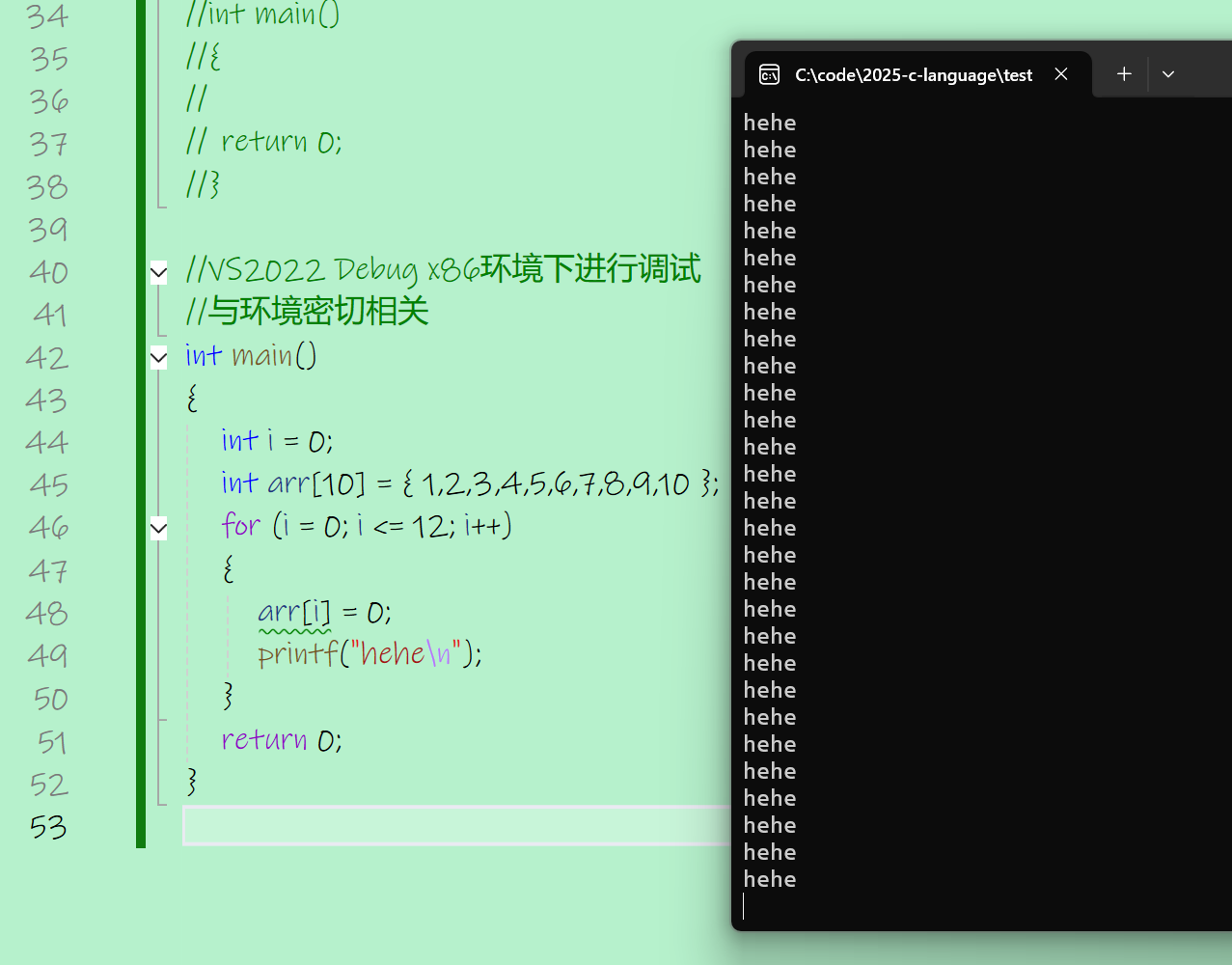Image resolution: width=1232 pixels, height=965 pixels.
Task: Click the commented '// return 0;' on line 37
Action: pyautogui.click(x=263, y=142)
